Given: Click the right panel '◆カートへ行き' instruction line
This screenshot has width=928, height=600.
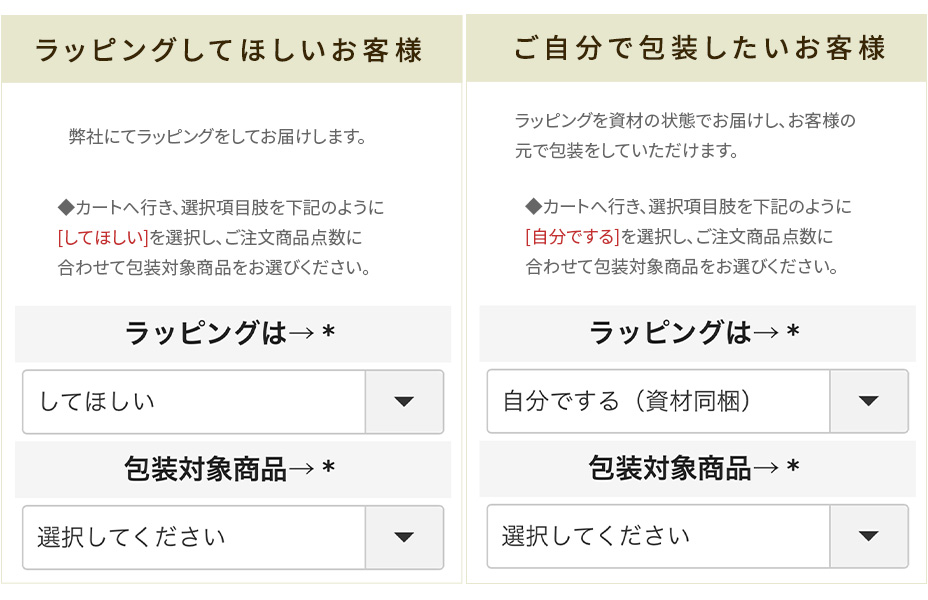Looking at the screenshot, I should click(688, 207).
